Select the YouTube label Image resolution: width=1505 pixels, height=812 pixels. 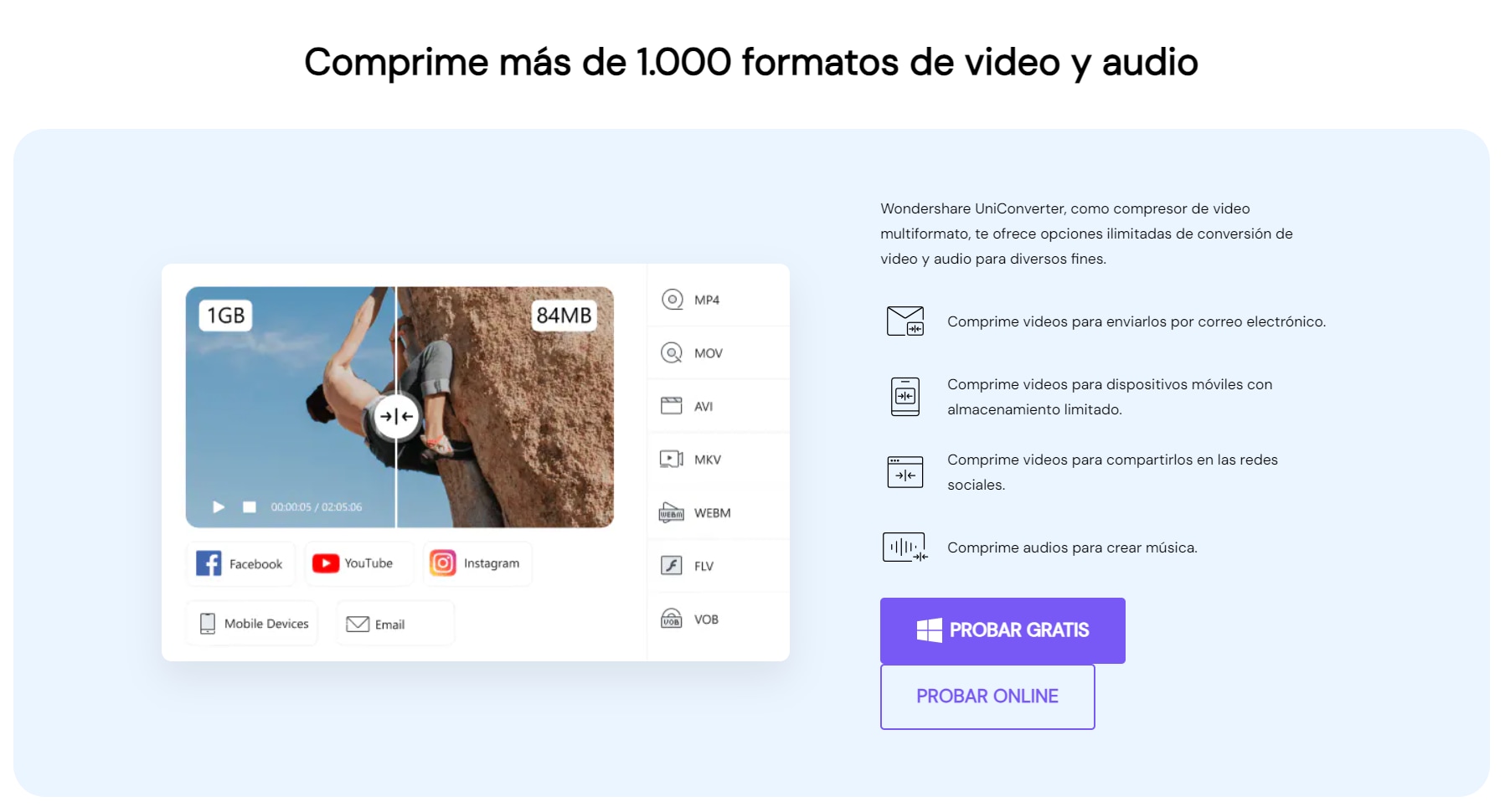coord(369,563)
